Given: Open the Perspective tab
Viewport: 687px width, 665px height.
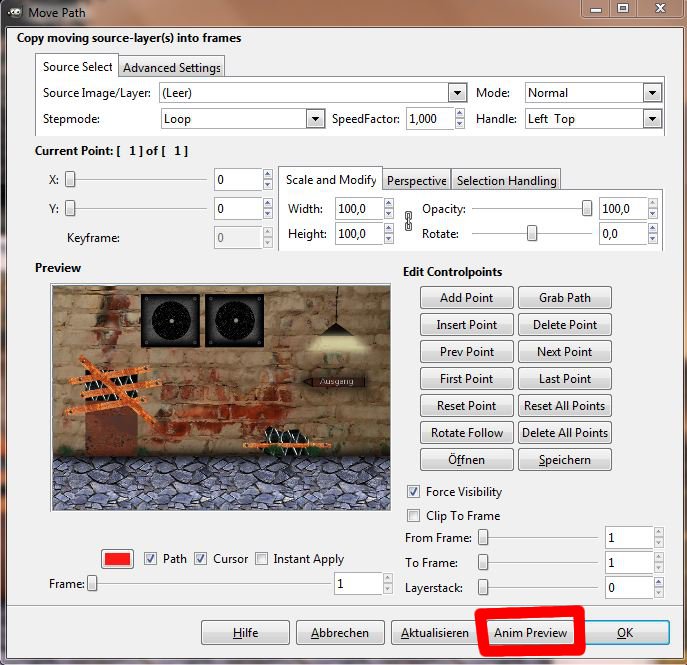Looking at the screenshot, I should (417, 180).
